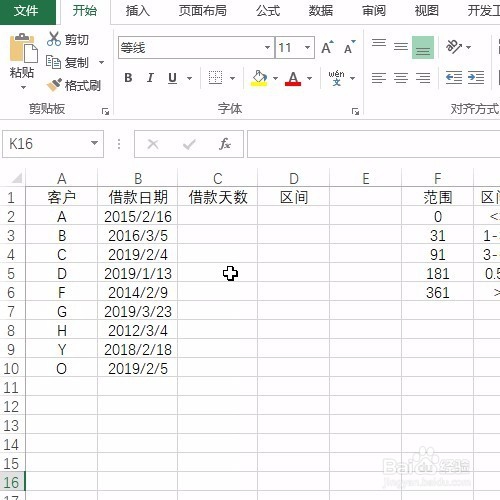Select row 5 header
The image size is (500, 500).
pyautogui.click(x=12, y=274)
